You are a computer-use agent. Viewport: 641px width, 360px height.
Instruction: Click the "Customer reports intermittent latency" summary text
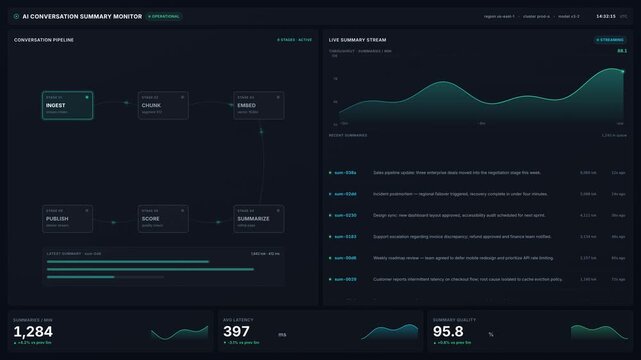click(x=468, y=280)
